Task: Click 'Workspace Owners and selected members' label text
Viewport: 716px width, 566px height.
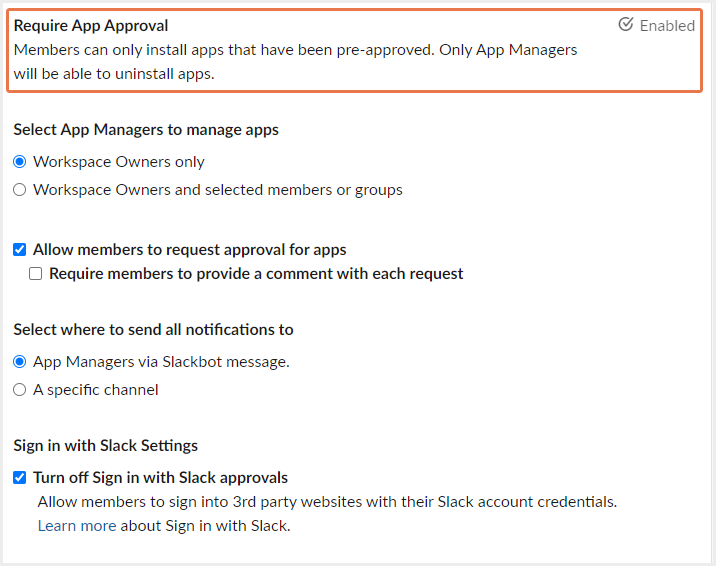Action: coord(218,190)
